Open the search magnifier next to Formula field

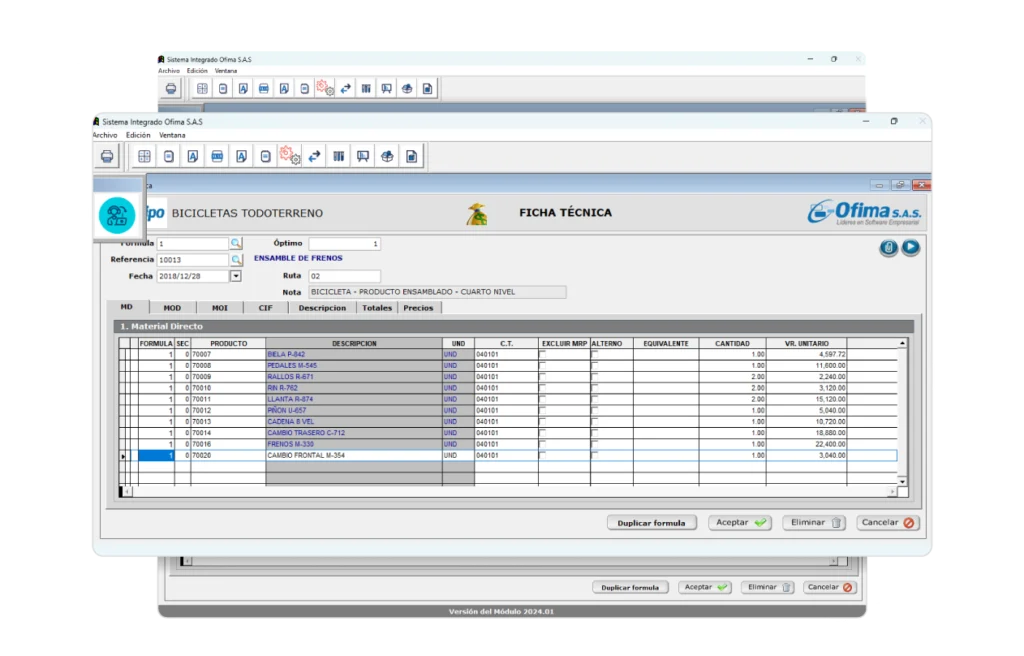[x=236, y=243]
